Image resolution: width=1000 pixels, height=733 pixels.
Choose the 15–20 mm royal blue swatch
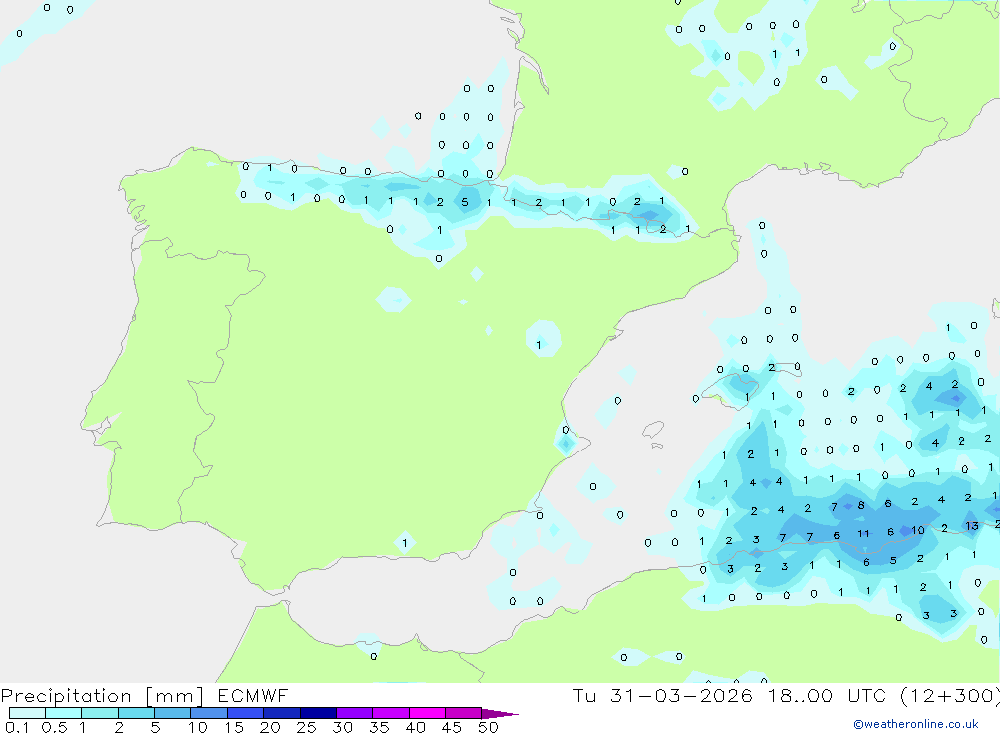[245, 713]
